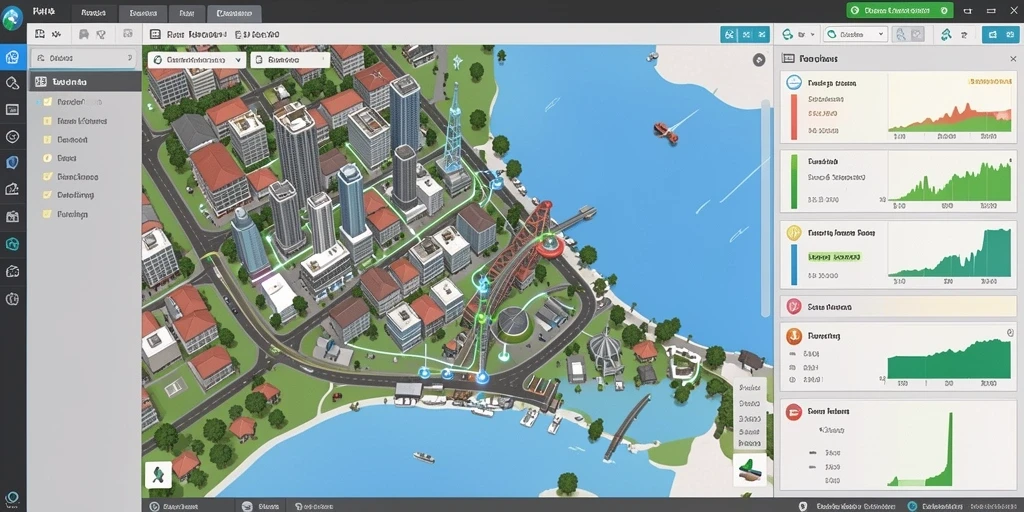
Task: Click the green refresh globe icon in toolbar
Action: pos(788,35)
